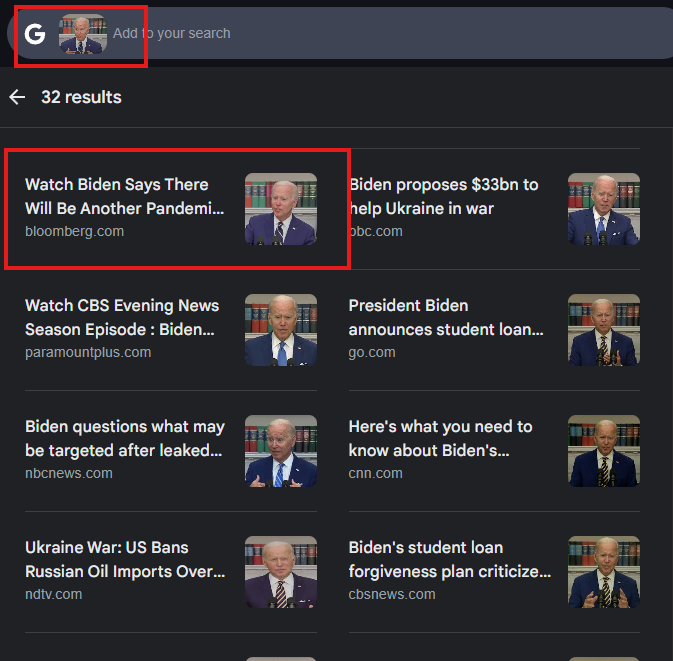Screen dimensions: 673x661
Task: Open President Biden announces student loan result
Action: click(x=494, y=330)
